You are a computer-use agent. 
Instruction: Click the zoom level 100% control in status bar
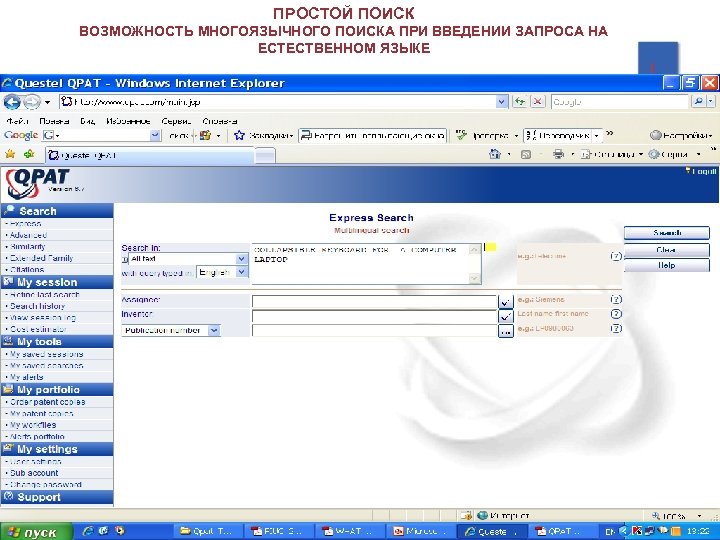(676, 516)
